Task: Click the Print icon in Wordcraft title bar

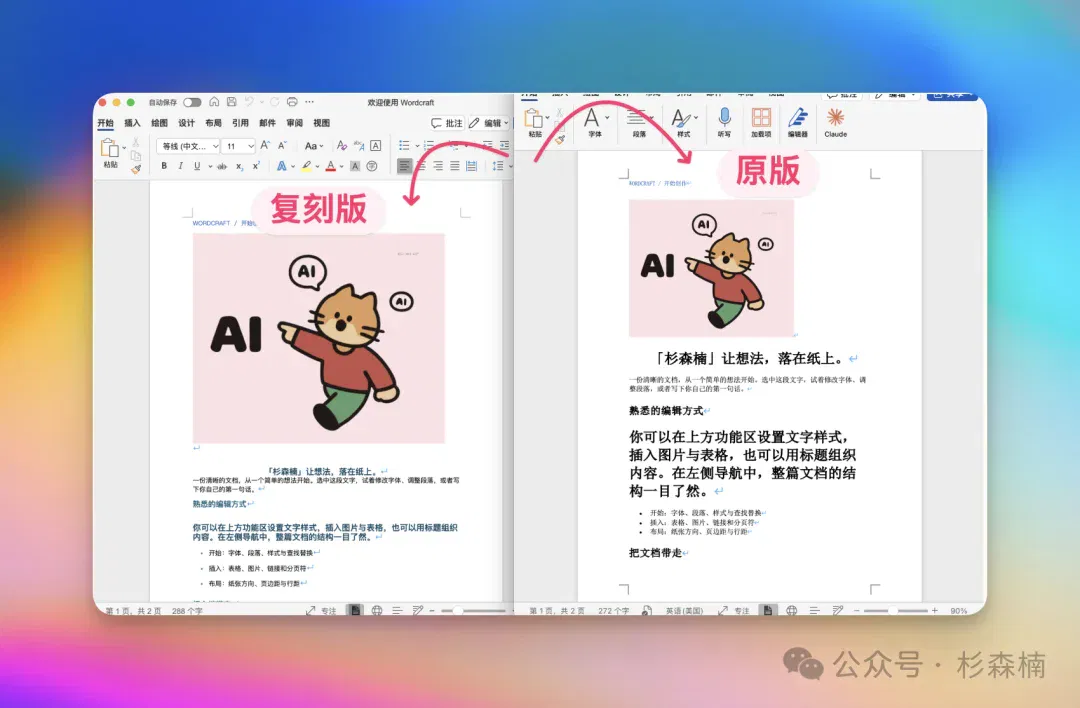Action: point(292,102)
